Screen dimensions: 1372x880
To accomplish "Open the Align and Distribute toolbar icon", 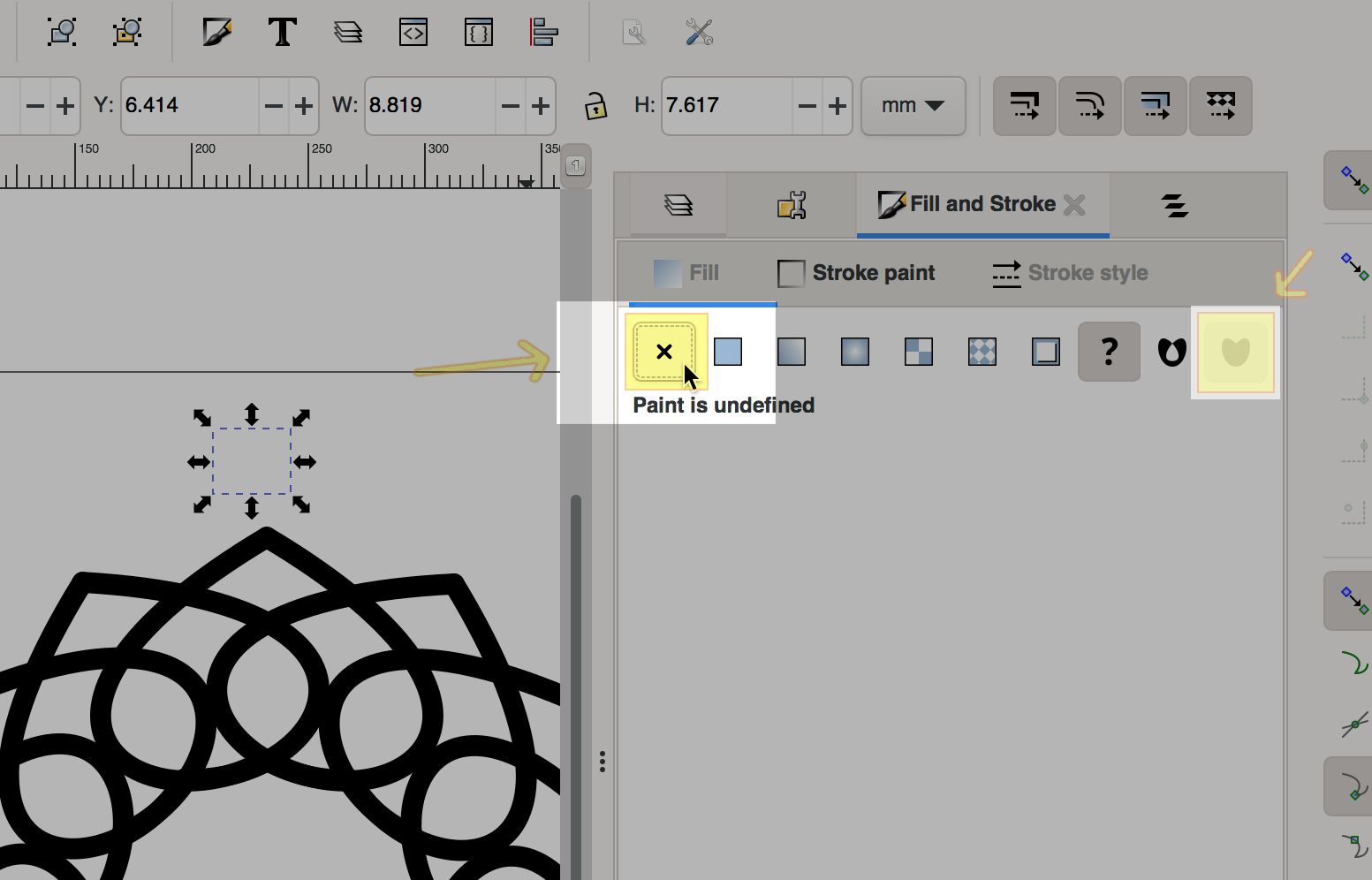I will [x=543, y=33].
